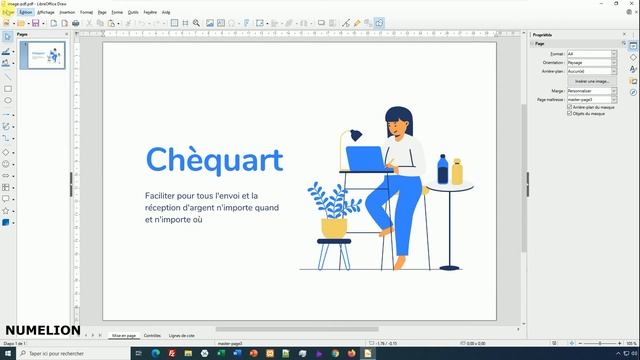Open the sidebar Properties deck icon
Image resolution: width=640 pixels, height=360 pixels.
click(633, 46)
